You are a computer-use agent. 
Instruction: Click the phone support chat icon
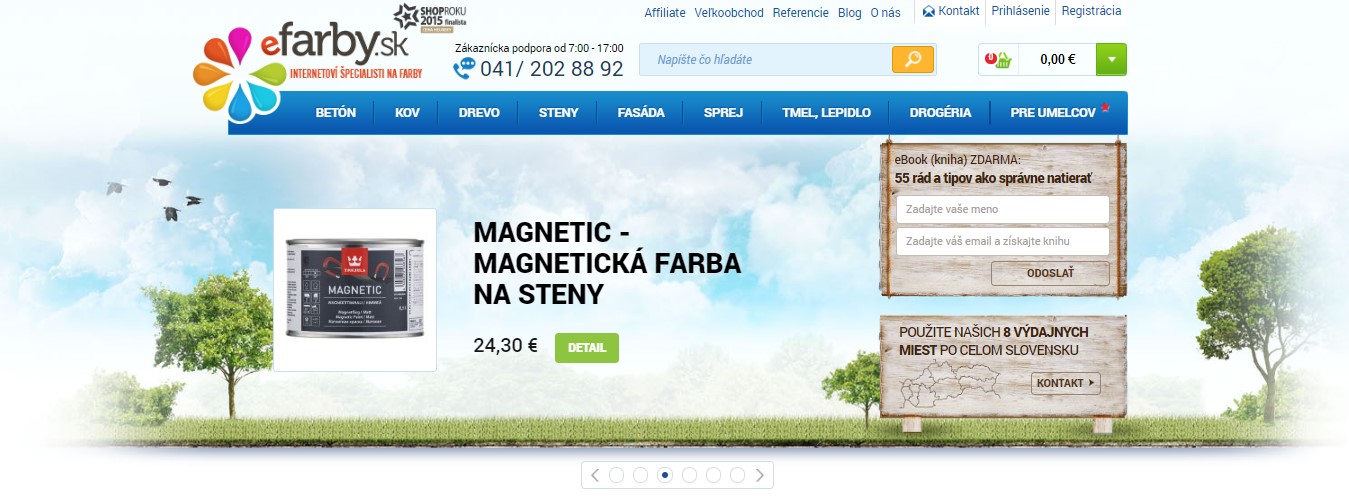coord(465,68)
